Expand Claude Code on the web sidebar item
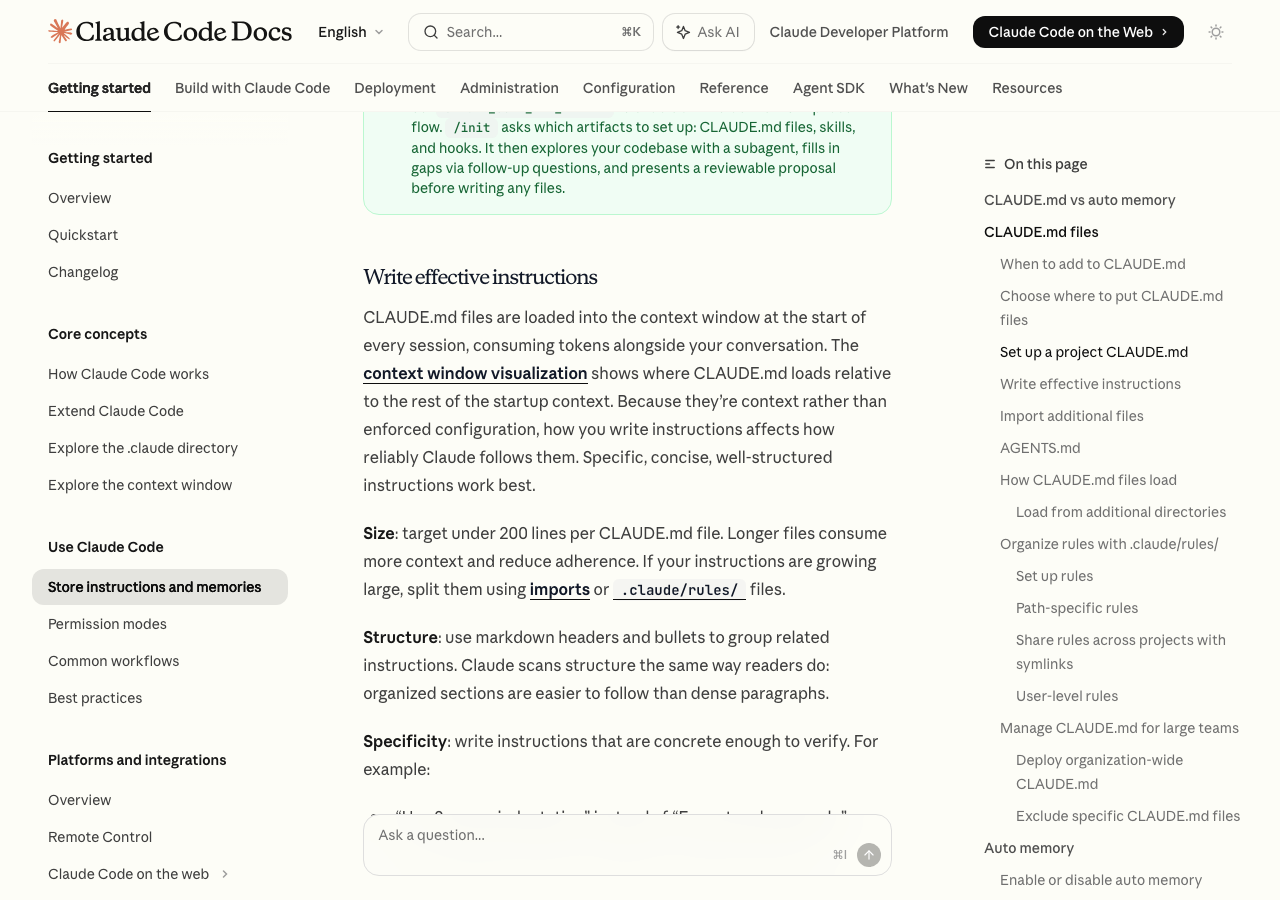 pyautogui.click(x=225, y=874)
